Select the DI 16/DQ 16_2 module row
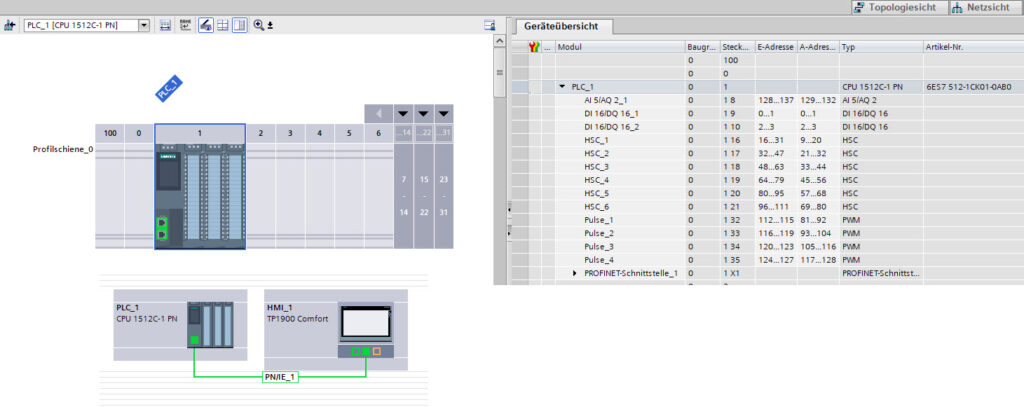Image resolution: width=1024 pixels, height=407 pixels. (767, 127)
